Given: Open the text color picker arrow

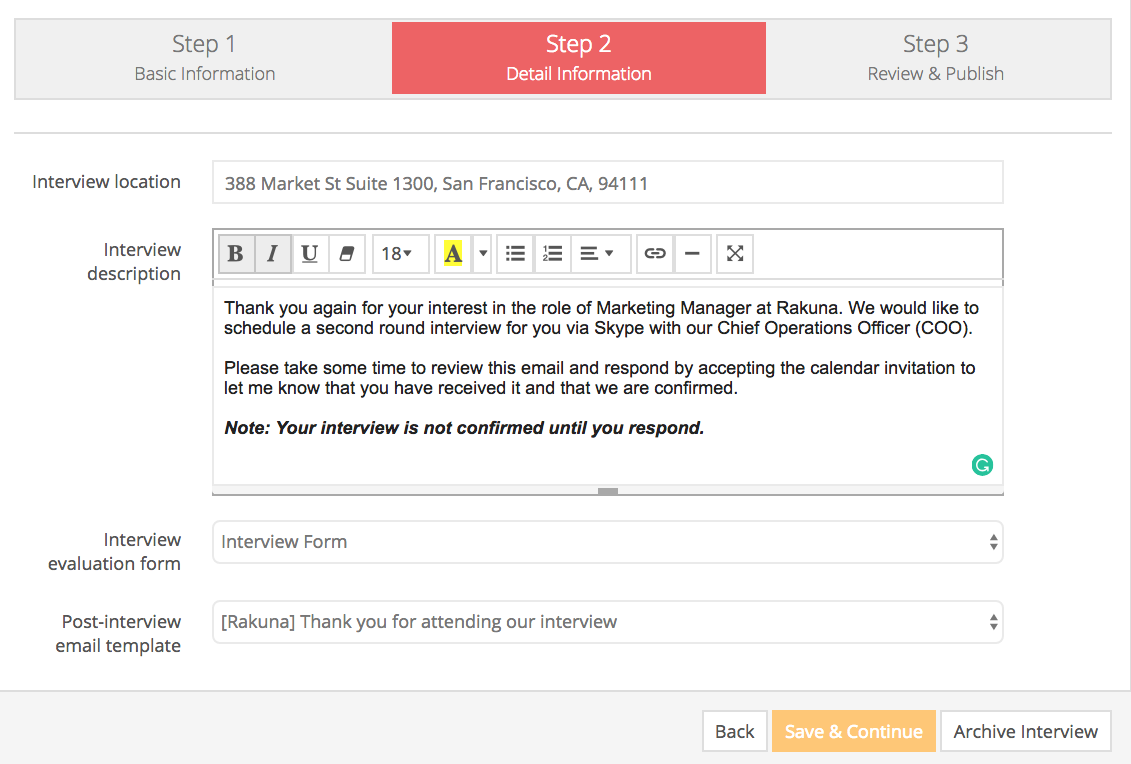Looking at the screenshot, I should pos(483,254).
